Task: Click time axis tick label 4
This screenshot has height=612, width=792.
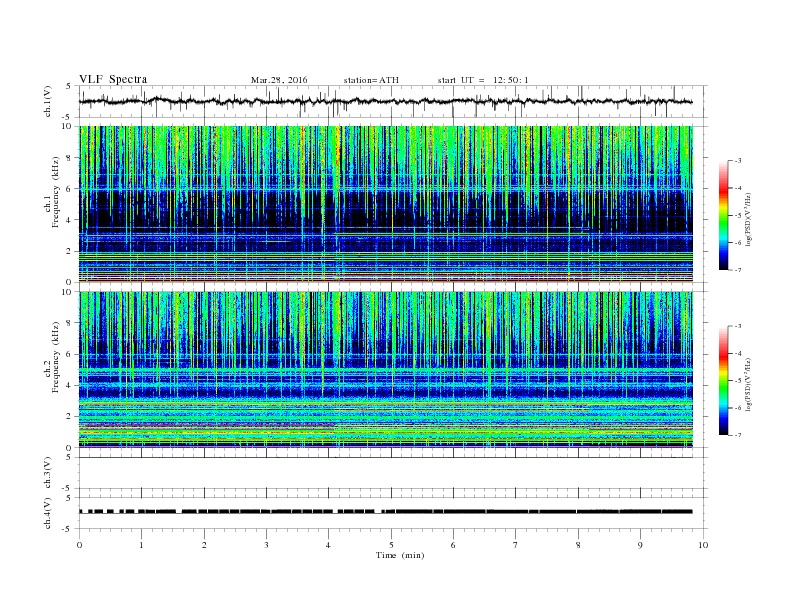Action: click(x=329, y=545)
